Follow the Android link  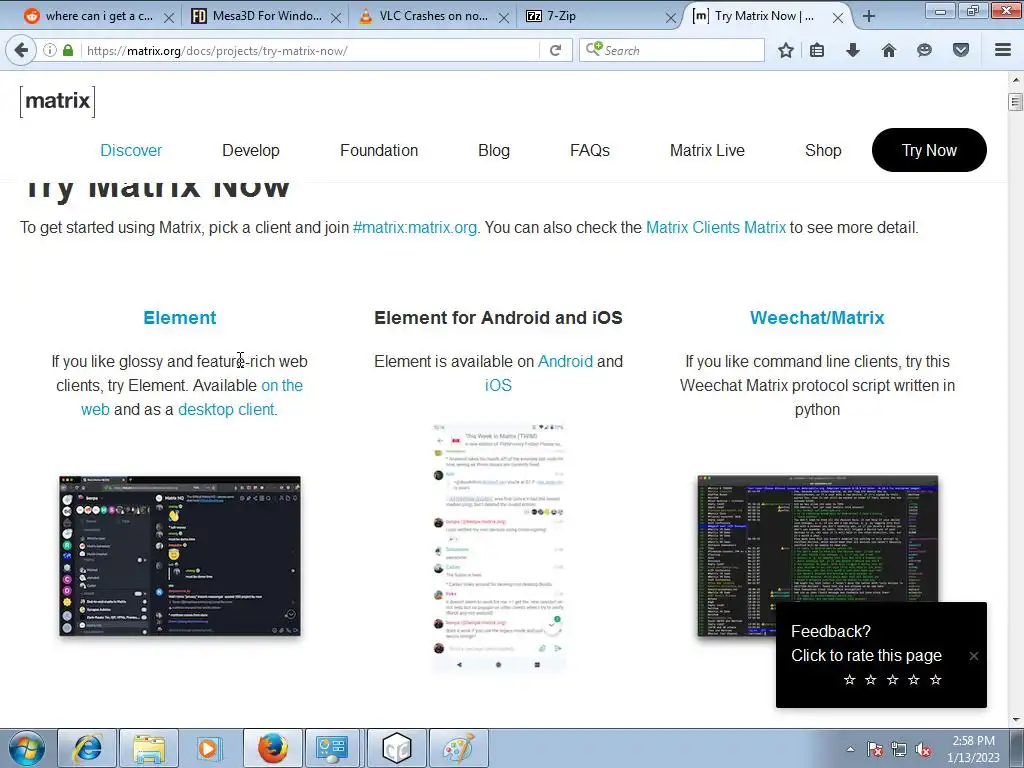[x=566, y=361]
